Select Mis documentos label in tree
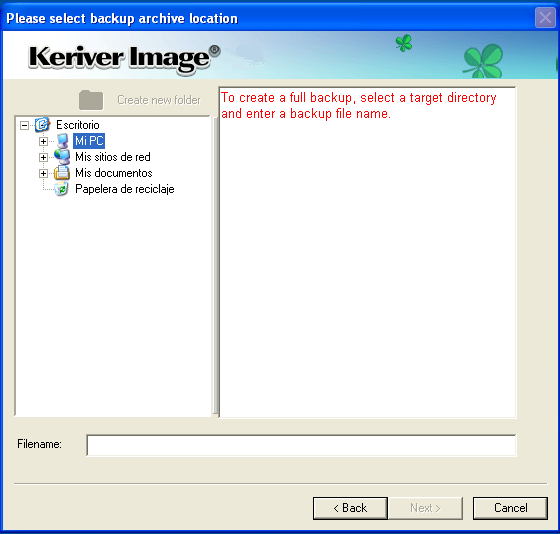Viewport: 560px width, 534px height. tap(114, 173)
